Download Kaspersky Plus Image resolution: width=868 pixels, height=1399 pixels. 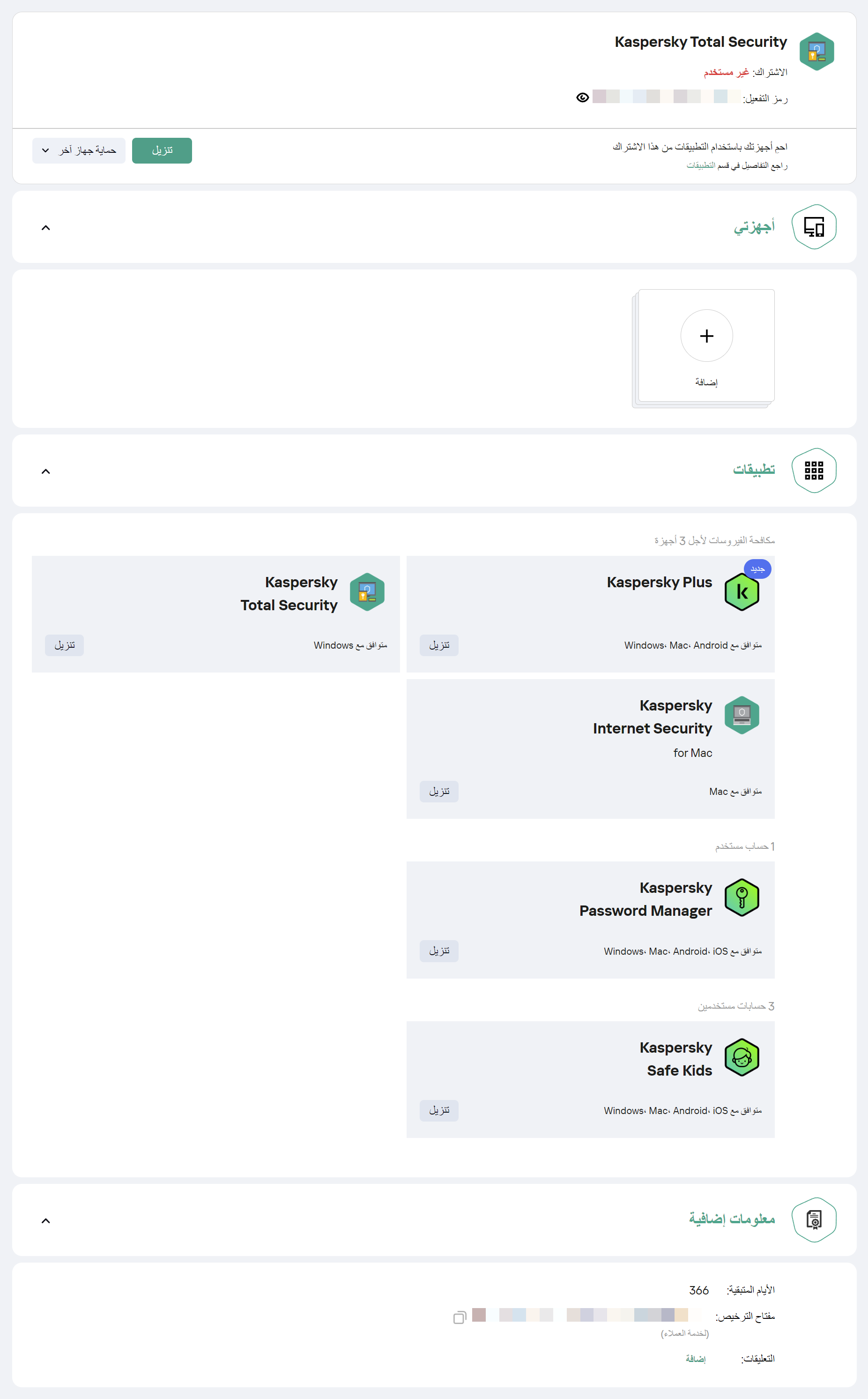[438, 645]
